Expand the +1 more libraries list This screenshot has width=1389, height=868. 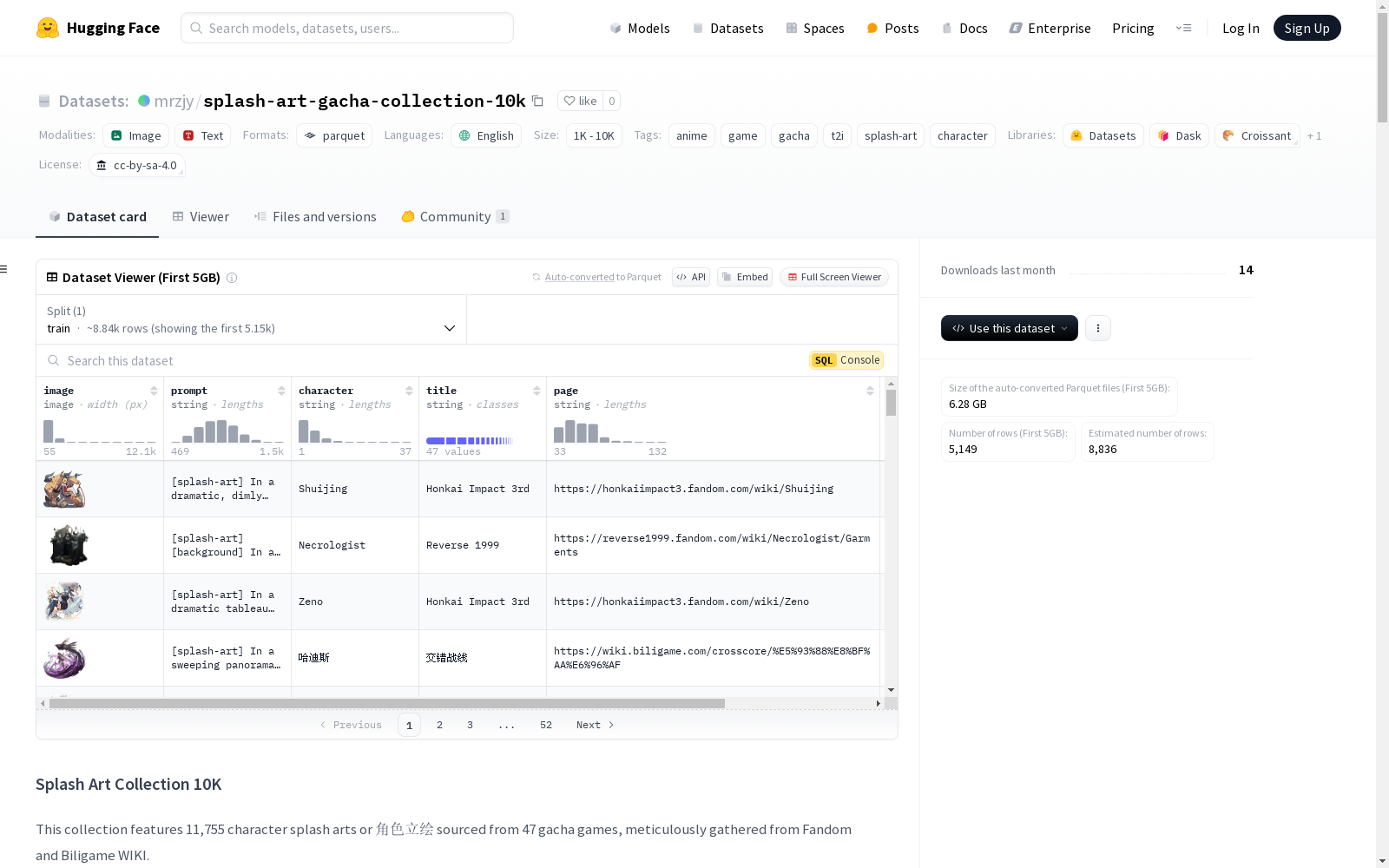tap(1314, 135)
